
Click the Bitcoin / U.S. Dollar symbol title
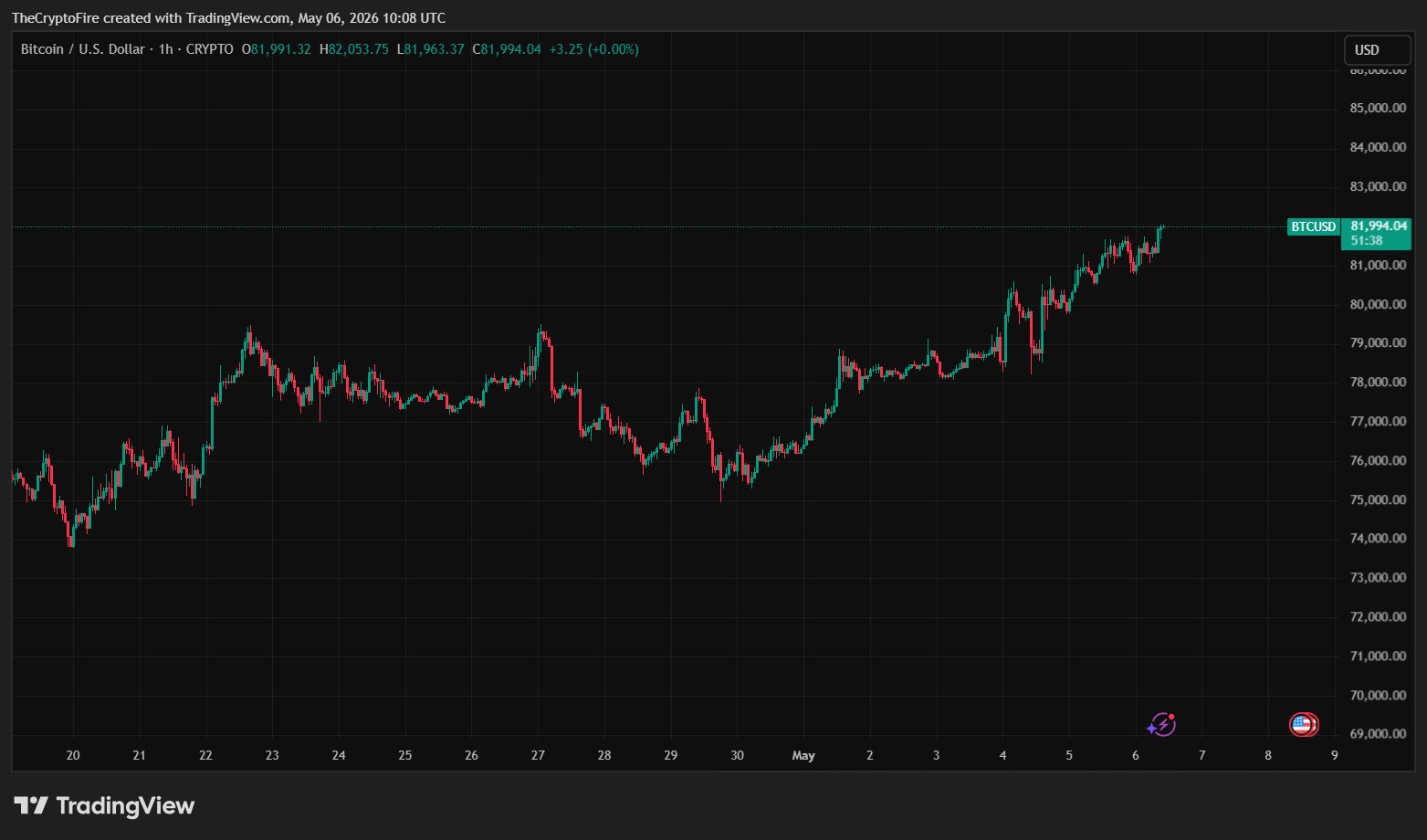82,49
